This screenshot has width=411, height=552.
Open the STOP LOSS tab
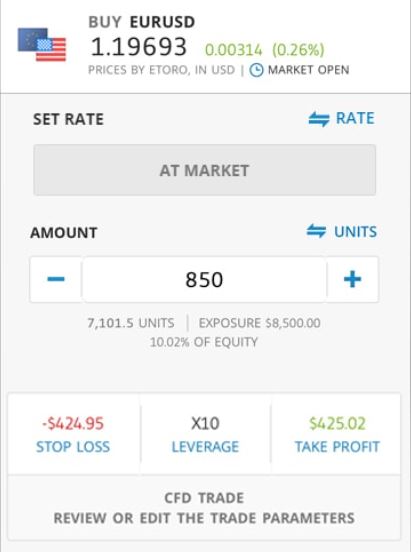pos(73,447)
